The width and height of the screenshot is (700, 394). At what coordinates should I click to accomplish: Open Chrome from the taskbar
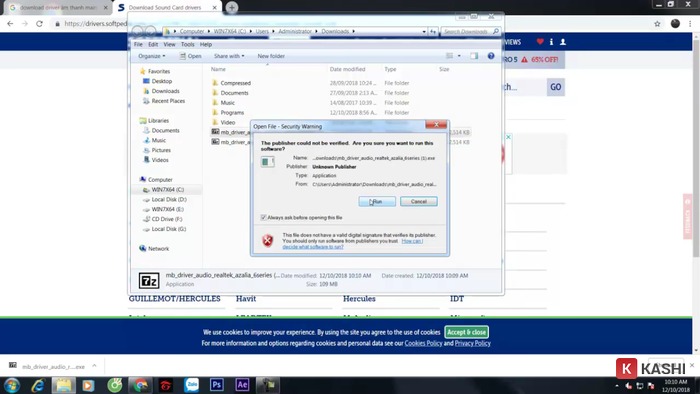pos(140,385)
